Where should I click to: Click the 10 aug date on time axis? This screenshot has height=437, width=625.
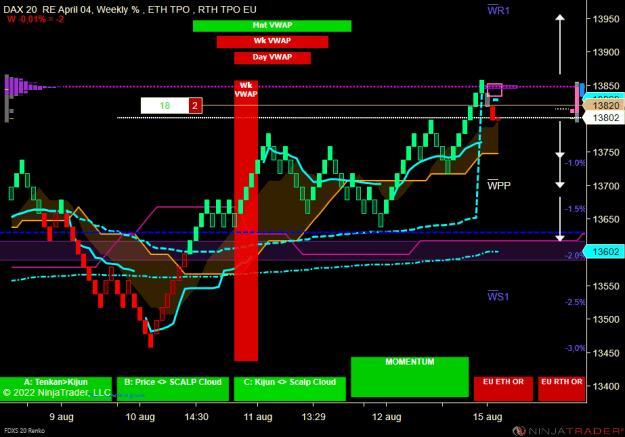click(140, 417)
